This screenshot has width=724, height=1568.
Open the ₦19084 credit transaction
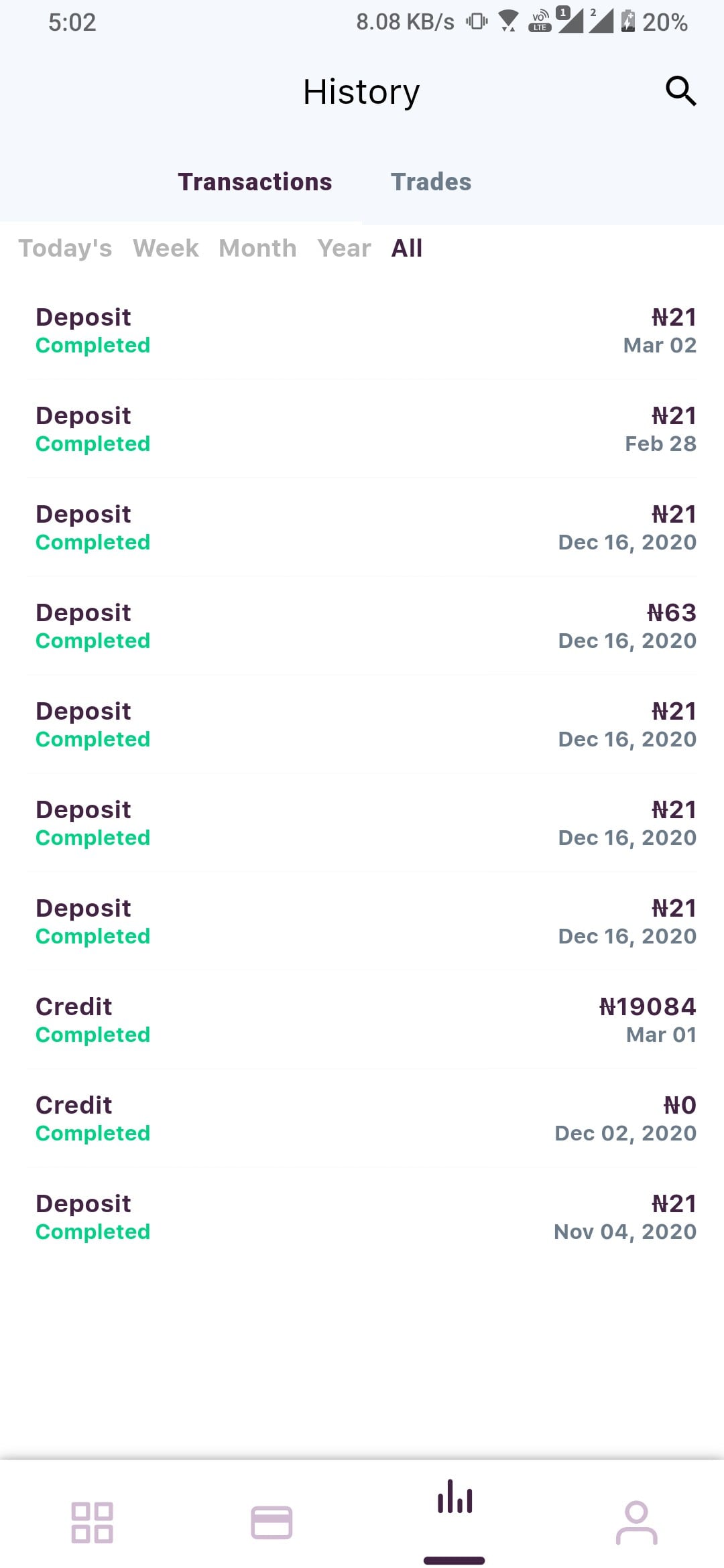tap(362, 1021)
